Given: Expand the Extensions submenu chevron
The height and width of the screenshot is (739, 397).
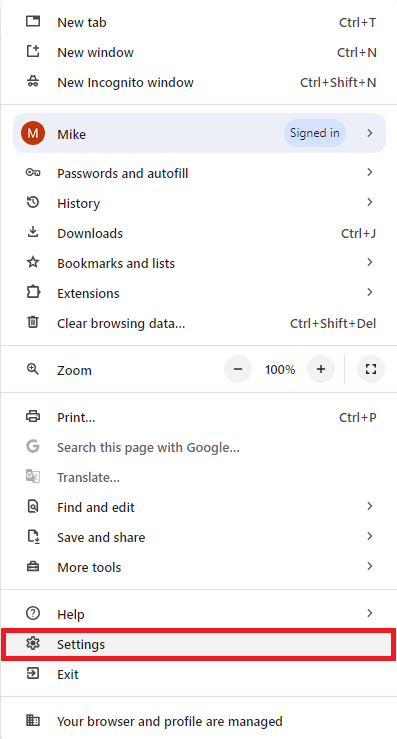Looking at the screenshot, I should pyautogui.click(x=370, y=292).
